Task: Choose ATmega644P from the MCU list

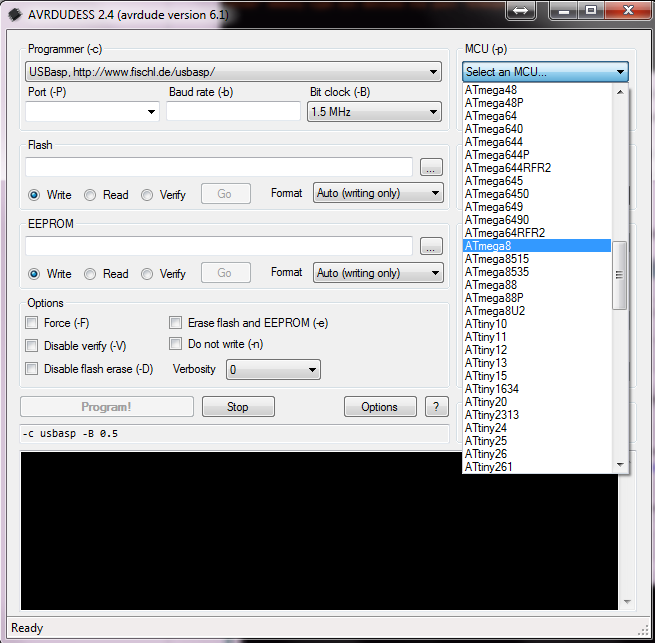Action: point(537,155)
